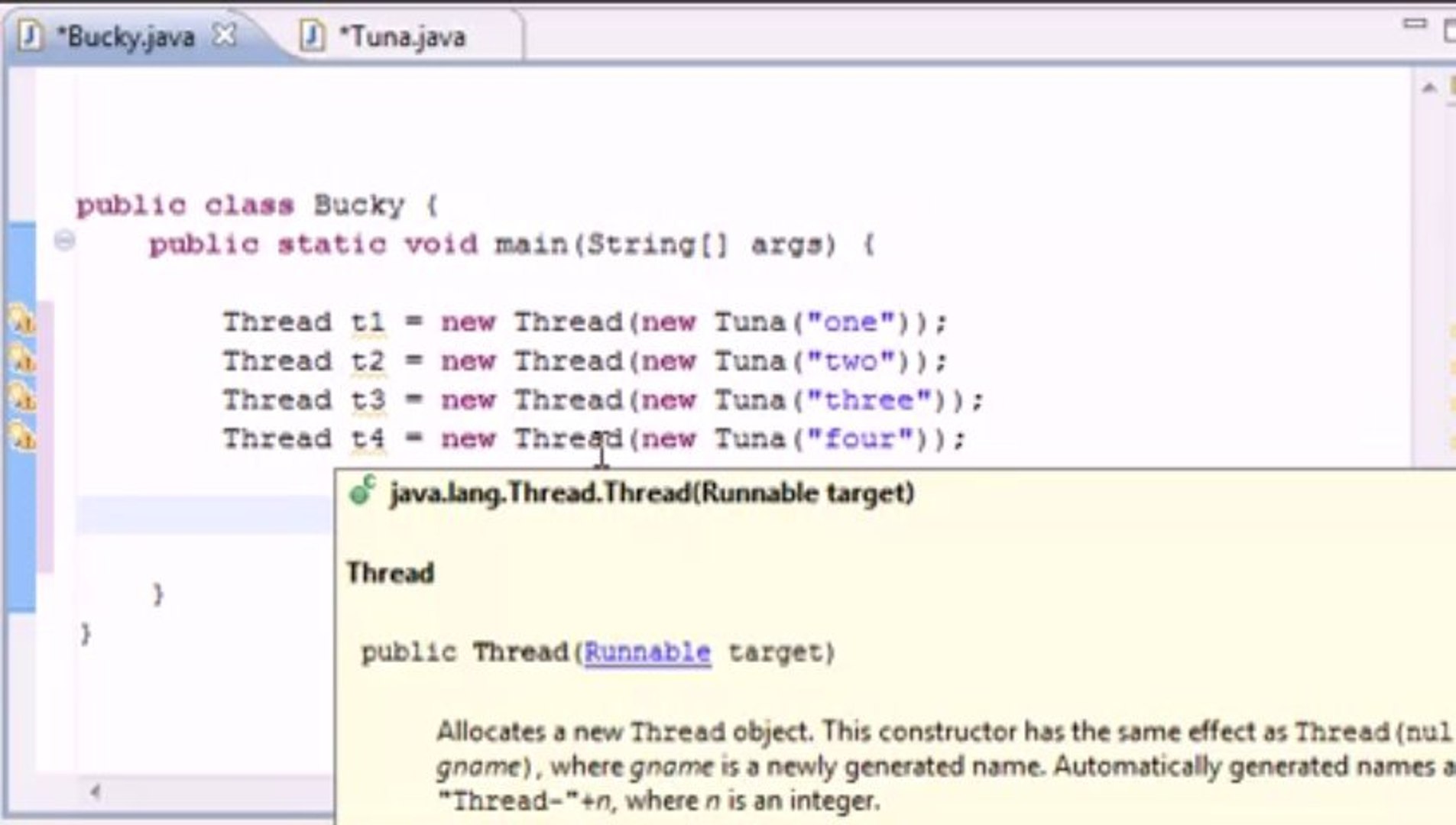This screenshot has height=825, width=1456.
Task: Close the Bucky.java tab
Action: tap(224, 35)
